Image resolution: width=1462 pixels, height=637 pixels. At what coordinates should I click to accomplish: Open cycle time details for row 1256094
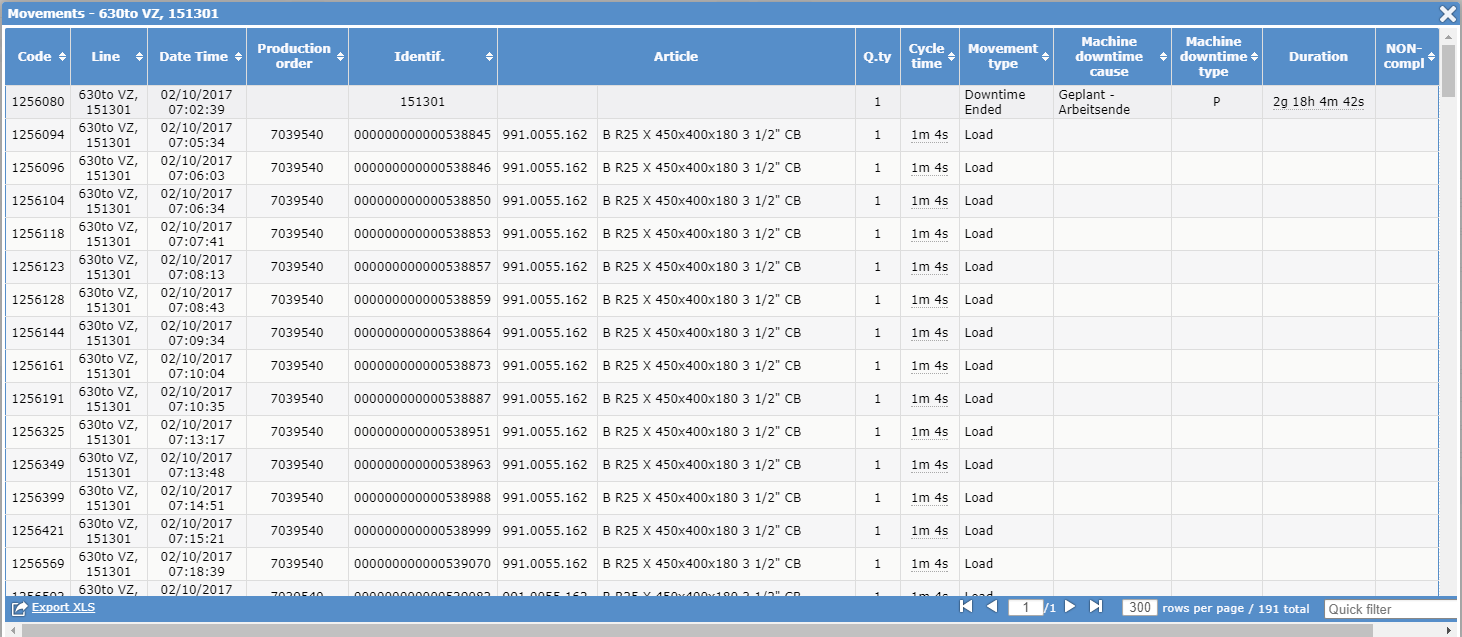click(x=928, y=134)
